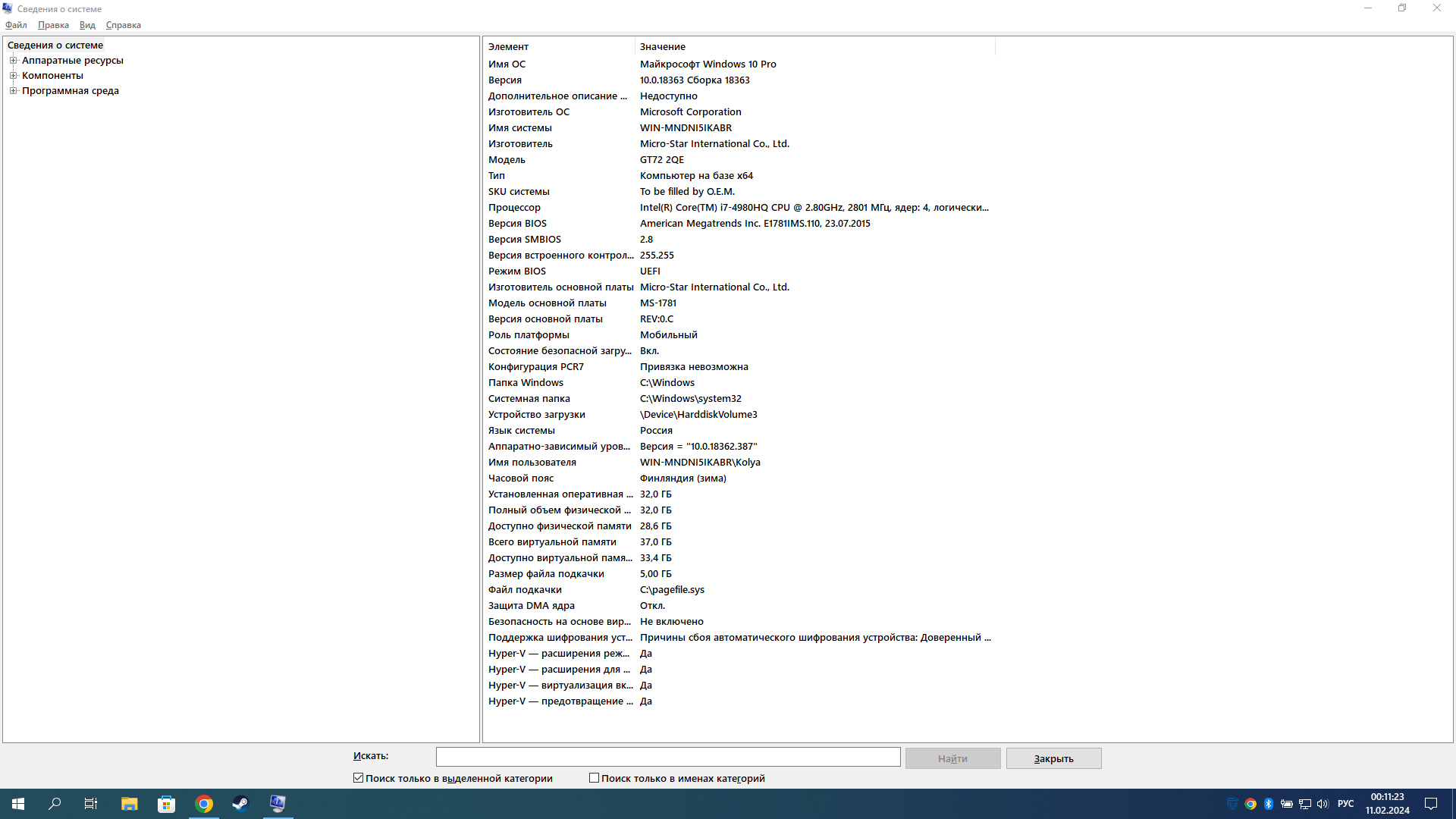Viewport: 1456px width, 819px height.
Task: Click the 'Финляндия (зима)' time zone value
Action: [x=683, y=479]
